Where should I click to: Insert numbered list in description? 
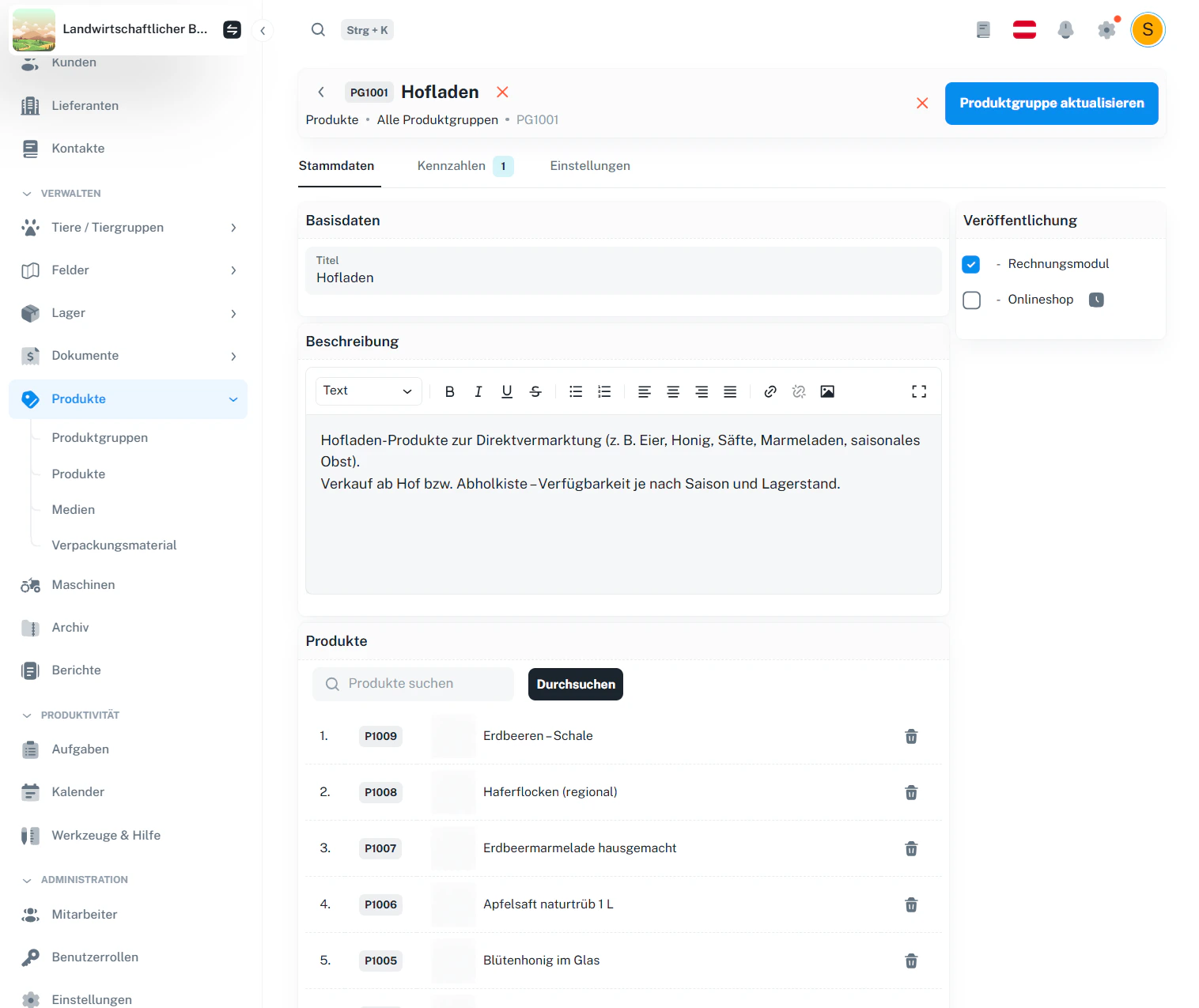(604, 391)
